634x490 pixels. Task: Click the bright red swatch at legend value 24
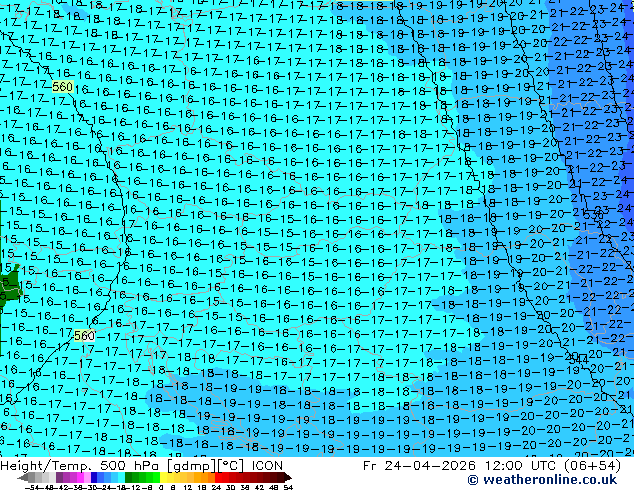pos(218,478)
